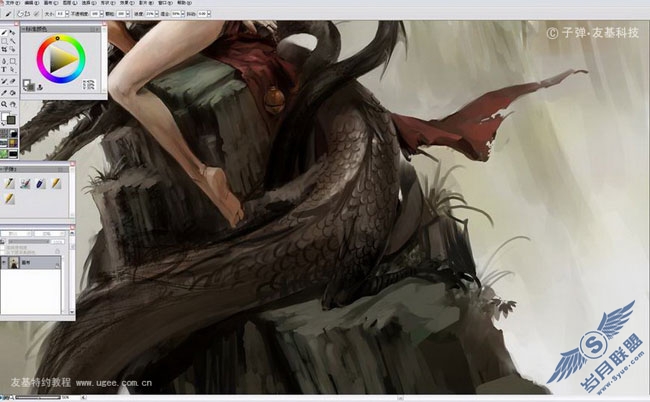Screen dimensions: 650x402
Task: Choose the first brush in the 子弹1 palette
Action: click(9, 183)
